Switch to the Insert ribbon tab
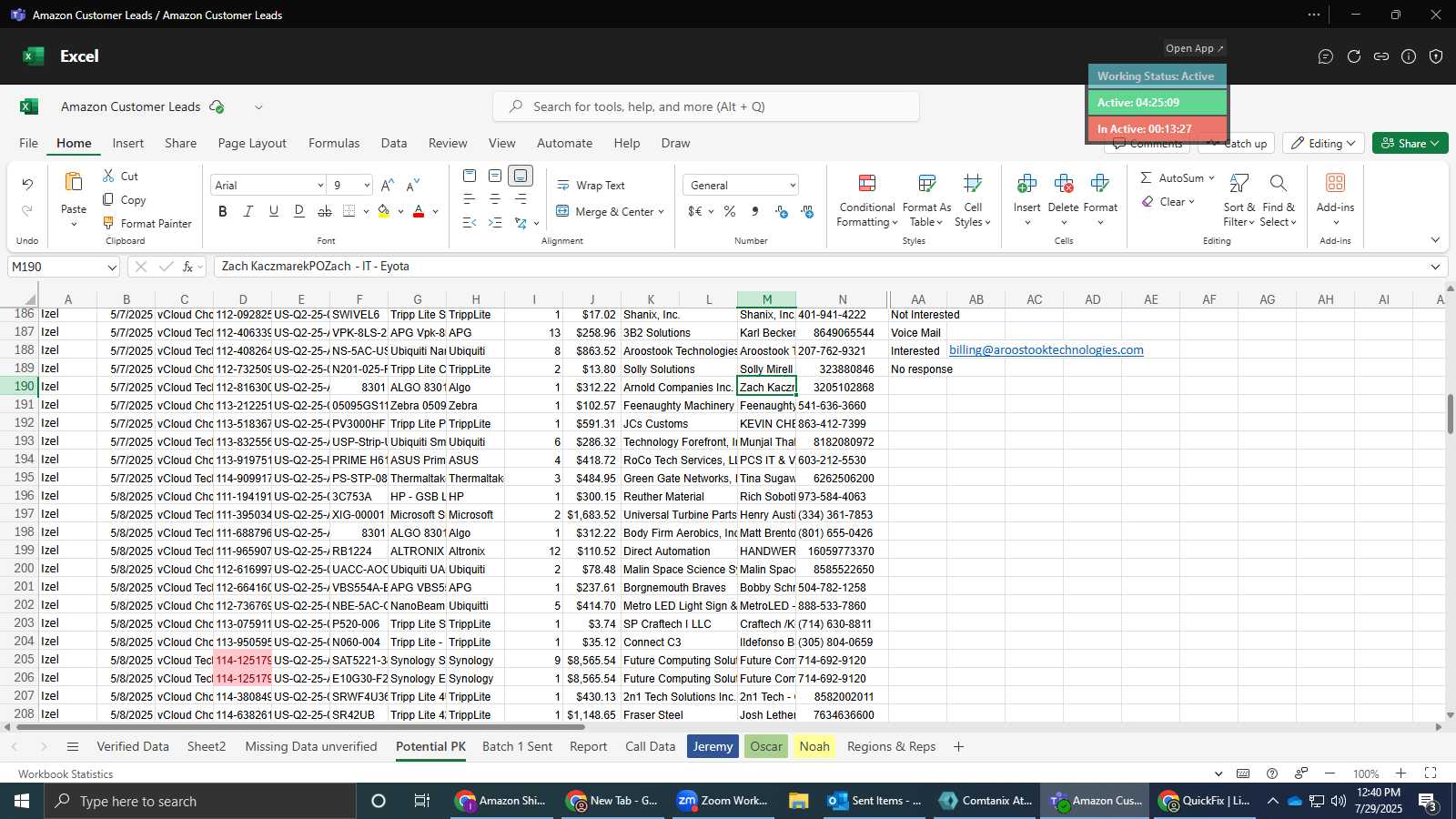Viewport: 1456px width, 819px height. pos(128,143)
